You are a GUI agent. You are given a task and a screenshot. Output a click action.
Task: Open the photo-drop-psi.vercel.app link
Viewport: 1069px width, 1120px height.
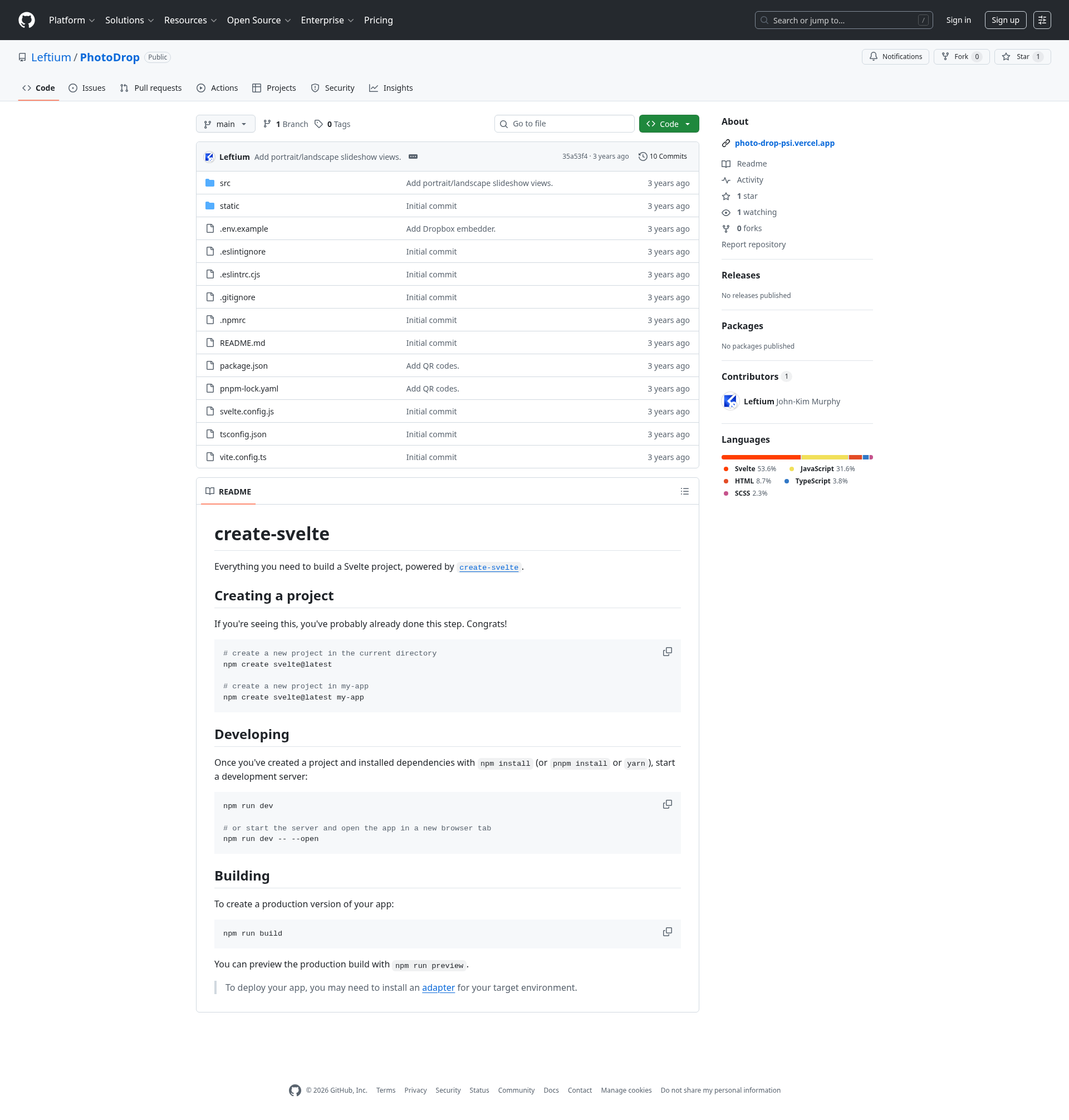point(784,143)
